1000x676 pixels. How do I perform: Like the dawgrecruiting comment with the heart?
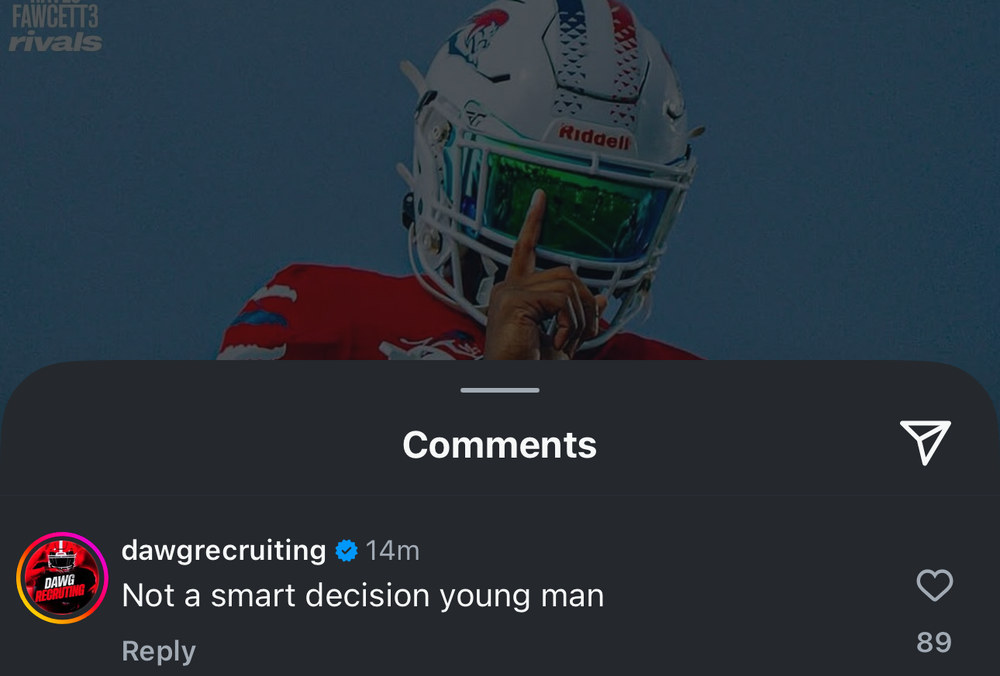(934, 586)
